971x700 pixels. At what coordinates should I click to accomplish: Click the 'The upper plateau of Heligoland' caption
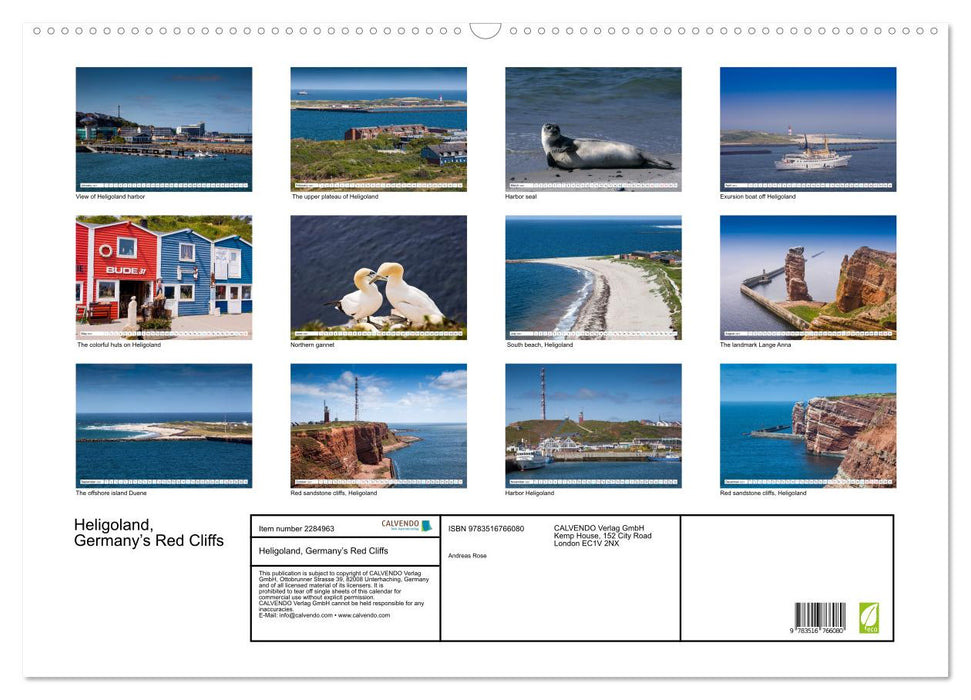pyautogui.click(x=334, y=196)
